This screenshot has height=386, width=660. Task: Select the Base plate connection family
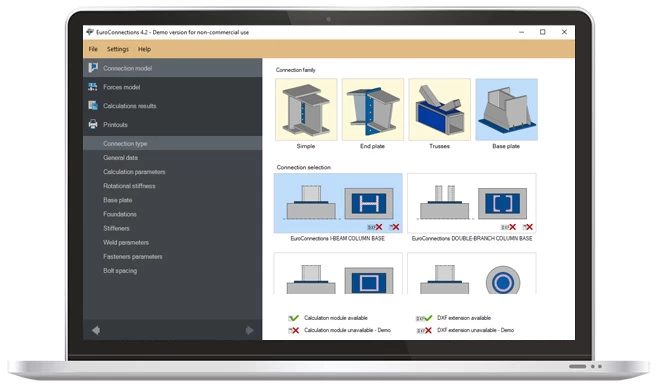coord(506,109)
